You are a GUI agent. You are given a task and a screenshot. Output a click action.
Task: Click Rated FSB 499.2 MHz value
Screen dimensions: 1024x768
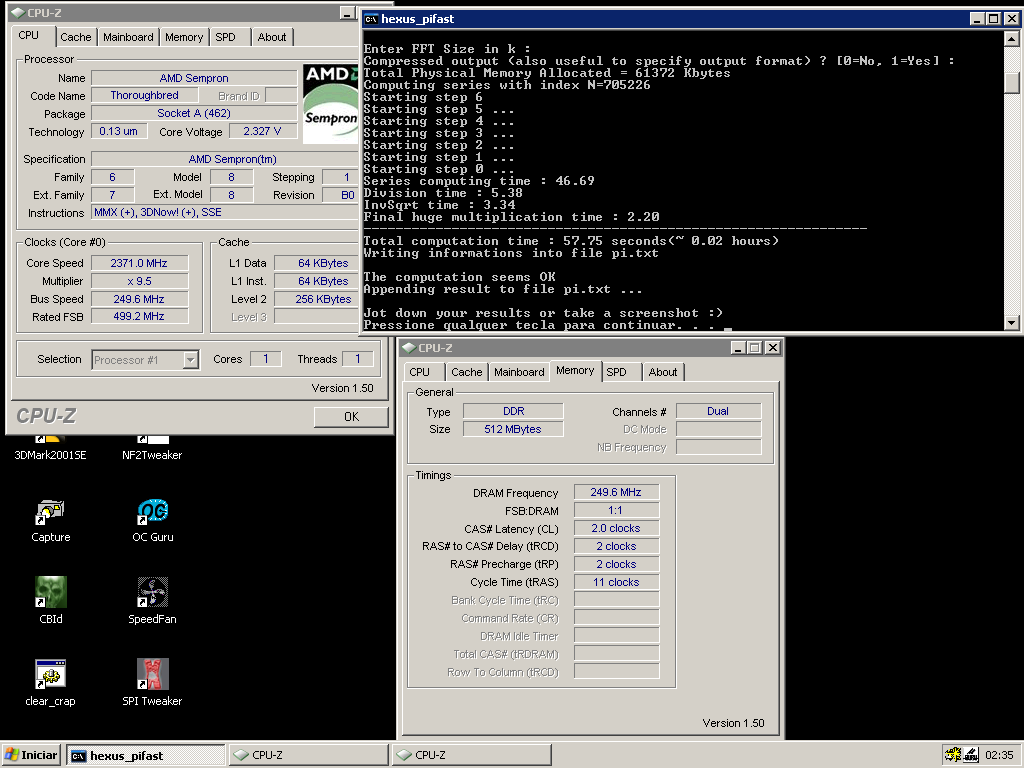(139, 316)
